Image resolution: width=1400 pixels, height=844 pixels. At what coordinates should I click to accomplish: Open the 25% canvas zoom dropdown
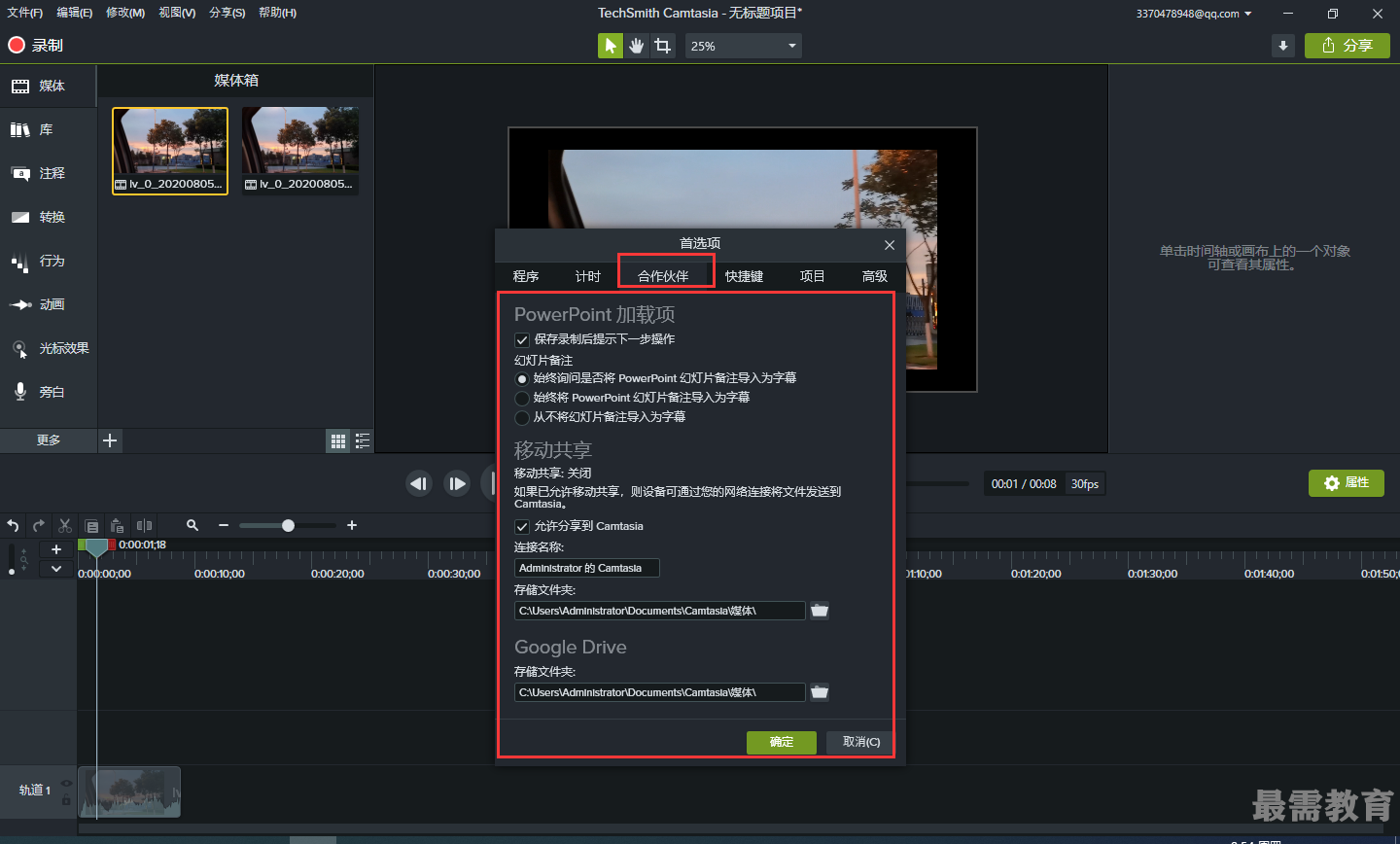click(x=744, y=46)
